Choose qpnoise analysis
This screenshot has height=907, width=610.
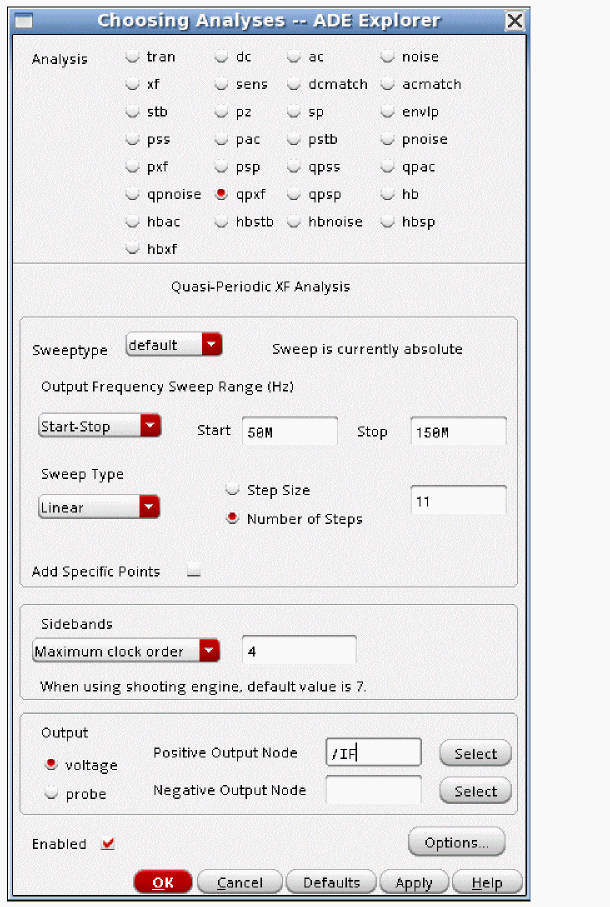pyautogui.click(x=133, y=194)
